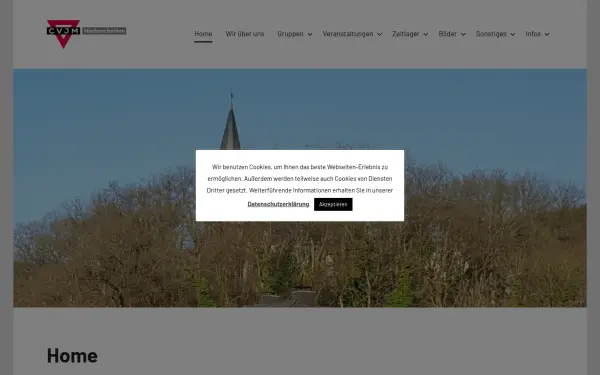Go to Wir über uns page
600x375 pixels.
click(x=245, y=34)
